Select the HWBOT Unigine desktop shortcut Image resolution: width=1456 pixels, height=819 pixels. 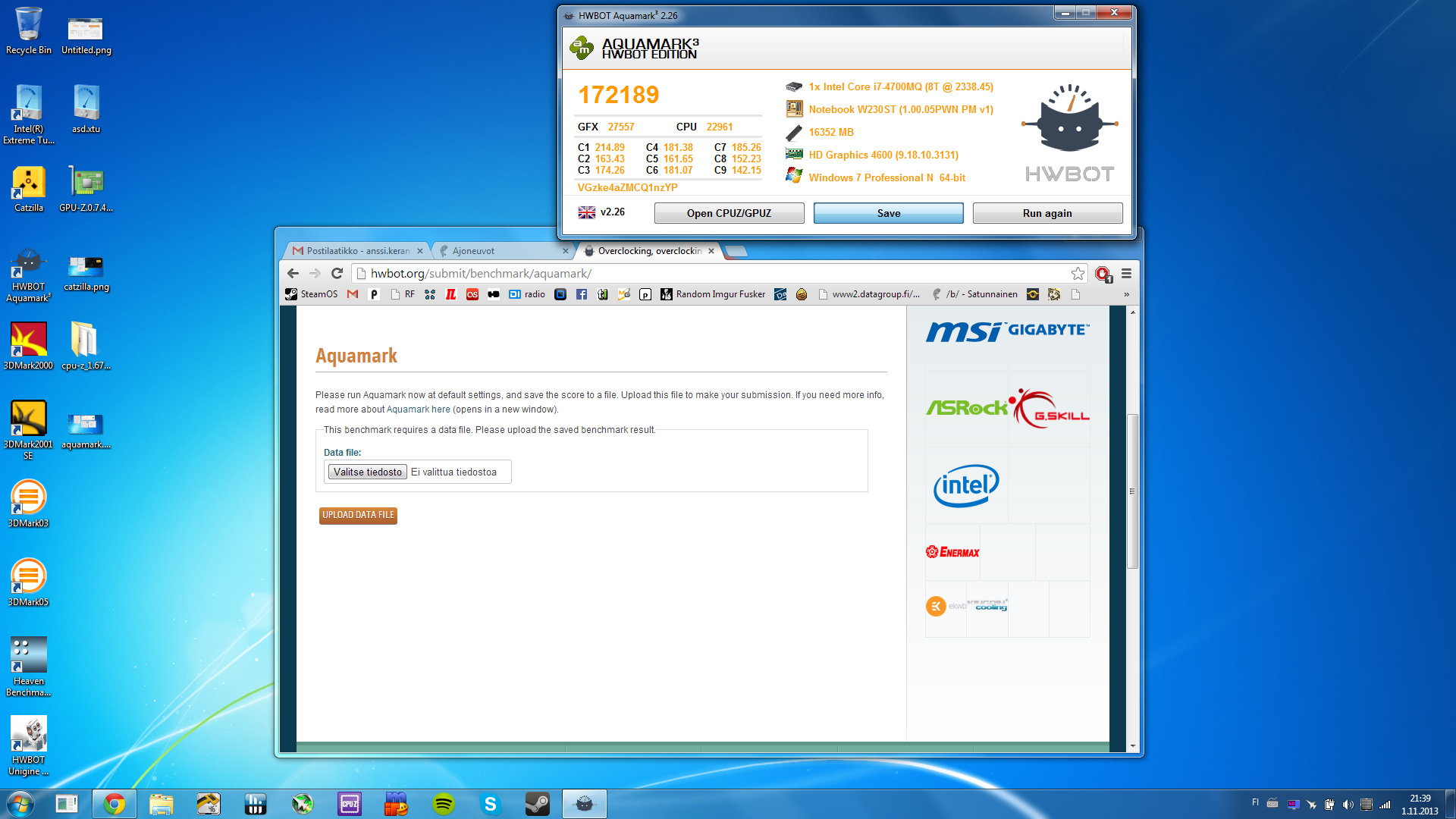point(29,745)
